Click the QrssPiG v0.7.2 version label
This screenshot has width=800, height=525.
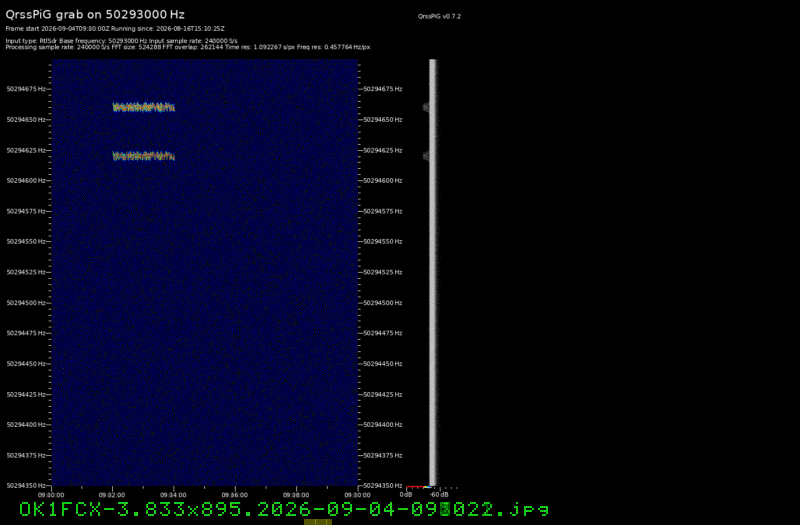(439, 16)
